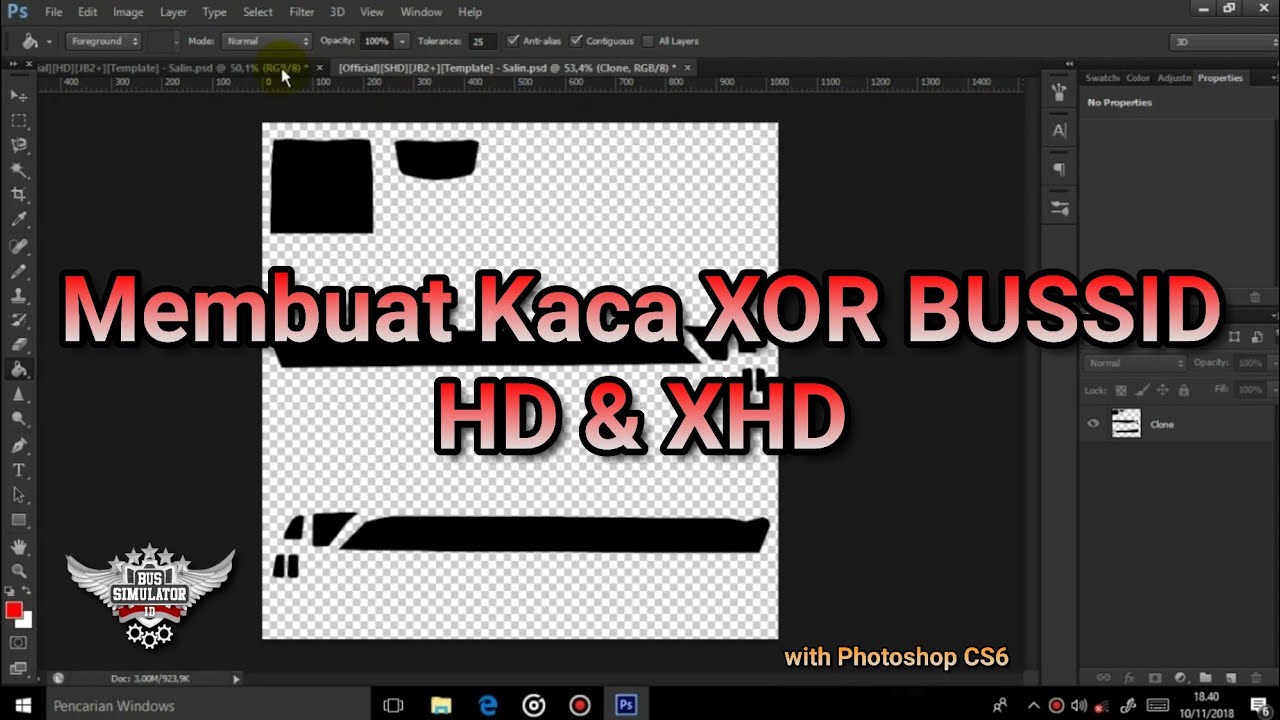Select the Brush tool
This screenshot has height=720, width=1280.
point(18,270)
